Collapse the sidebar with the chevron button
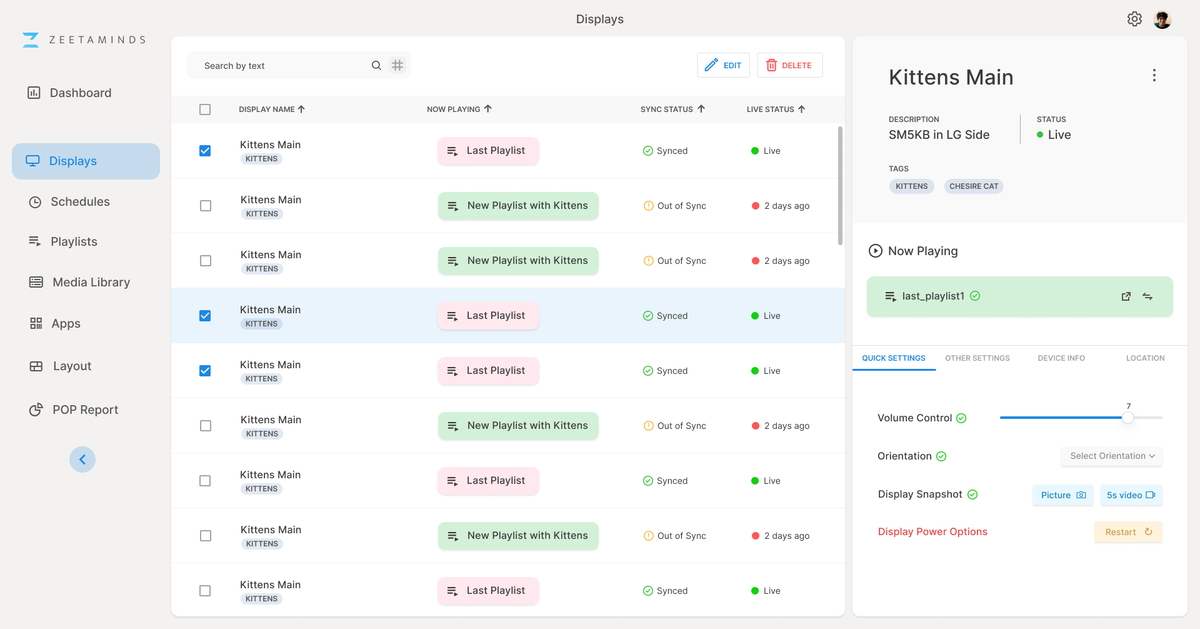 point(82,459)
